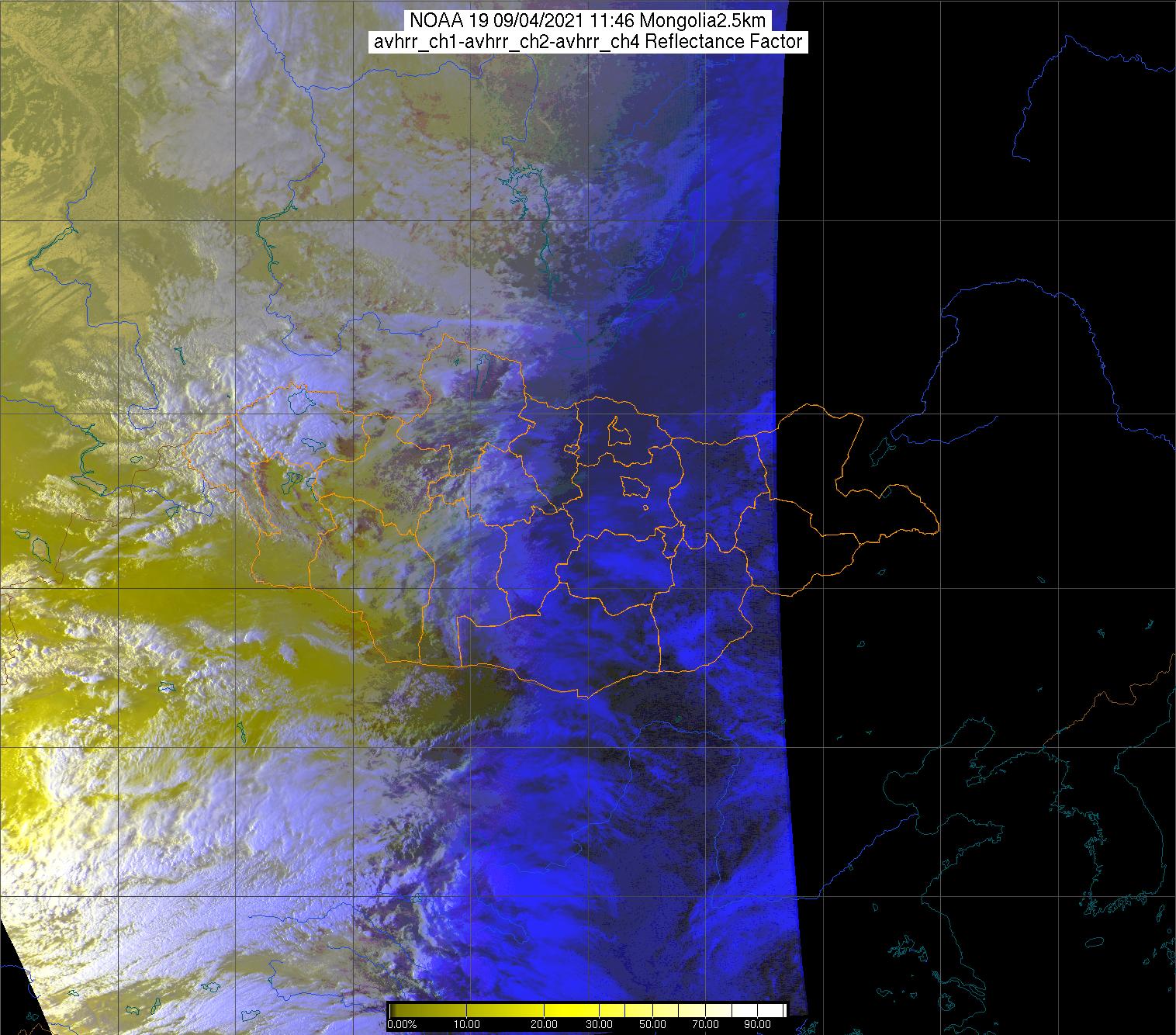Click the "avhrr_ch1-avhrr_ch2-avhrr_ch4 Reflectance Factor" caption

coord(588,42)
